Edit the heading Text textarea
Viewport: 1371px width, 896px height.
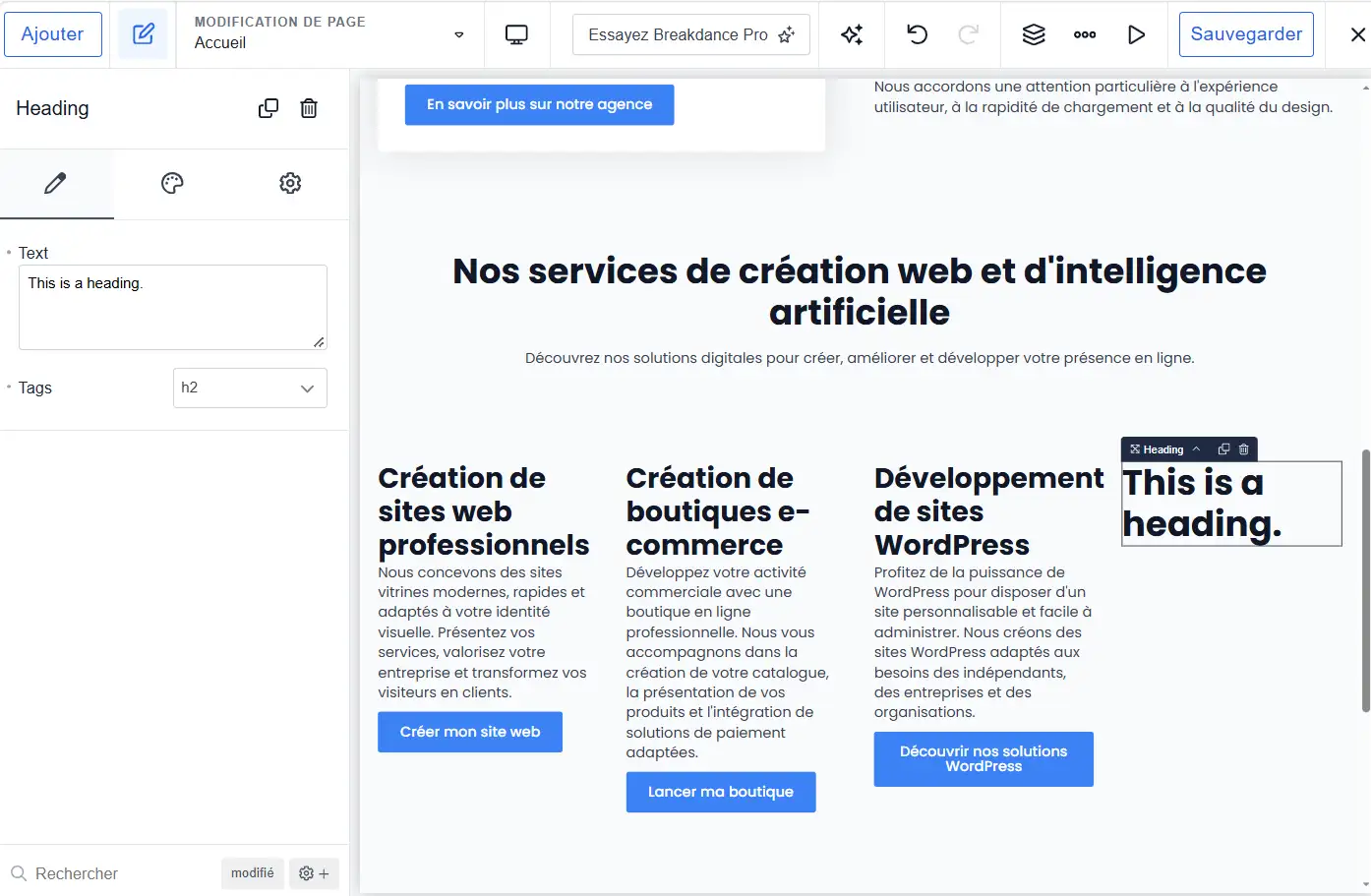[173, 307]
